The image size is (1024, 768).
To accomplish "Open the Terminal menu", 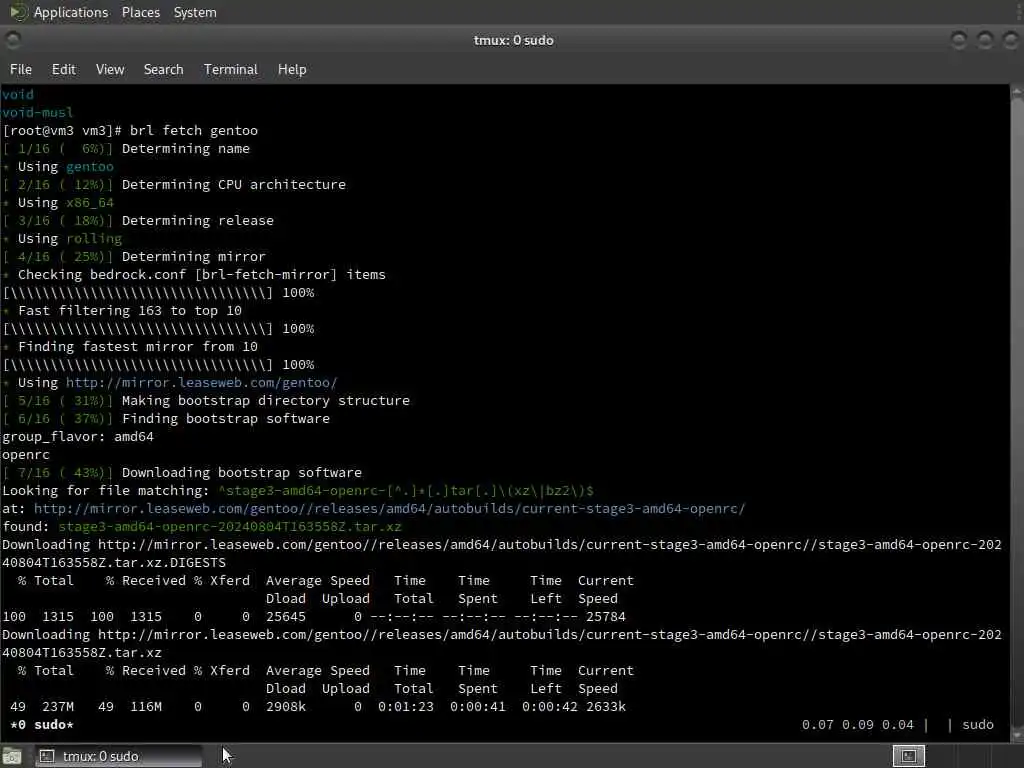I will 231,69.
